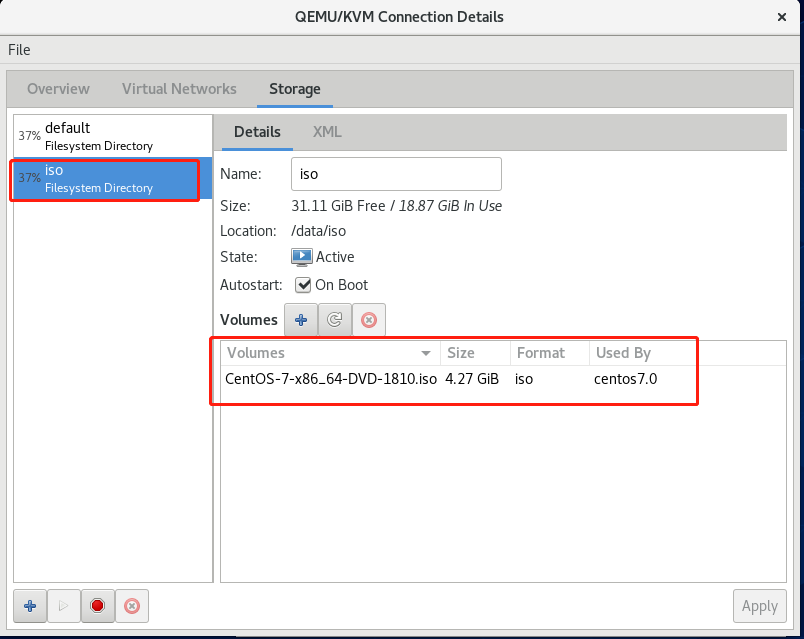The image size is (804, 639).
Task: Select the iso storage pool
Action: click(x=113, y=178)
